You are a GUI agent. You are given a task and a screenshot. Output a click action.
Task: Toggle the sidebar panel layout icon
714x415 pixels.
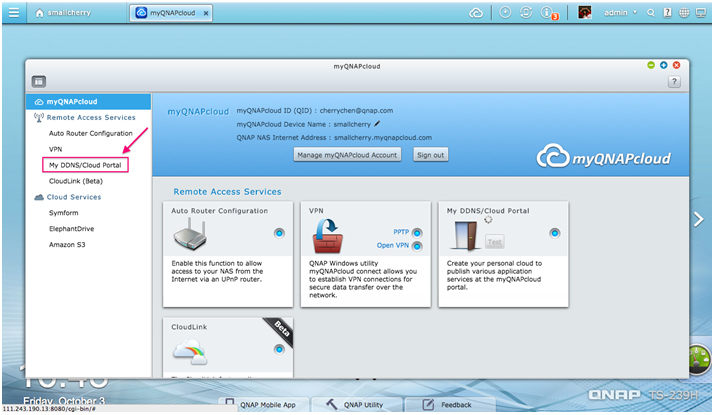tap(39, 82)
